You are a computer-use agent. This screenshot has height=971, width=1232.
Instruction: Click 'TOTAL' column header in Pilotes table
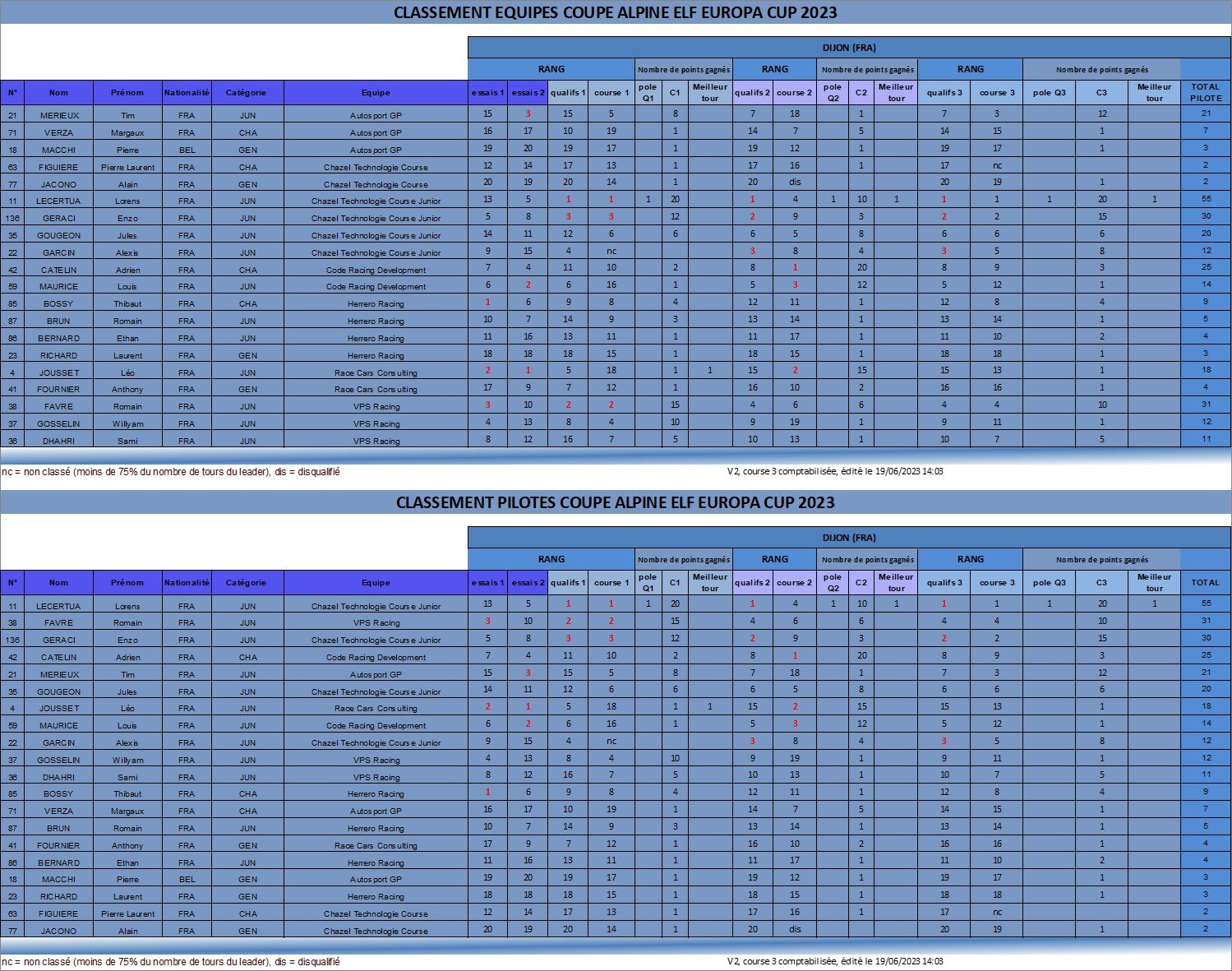click(1206, 582)
